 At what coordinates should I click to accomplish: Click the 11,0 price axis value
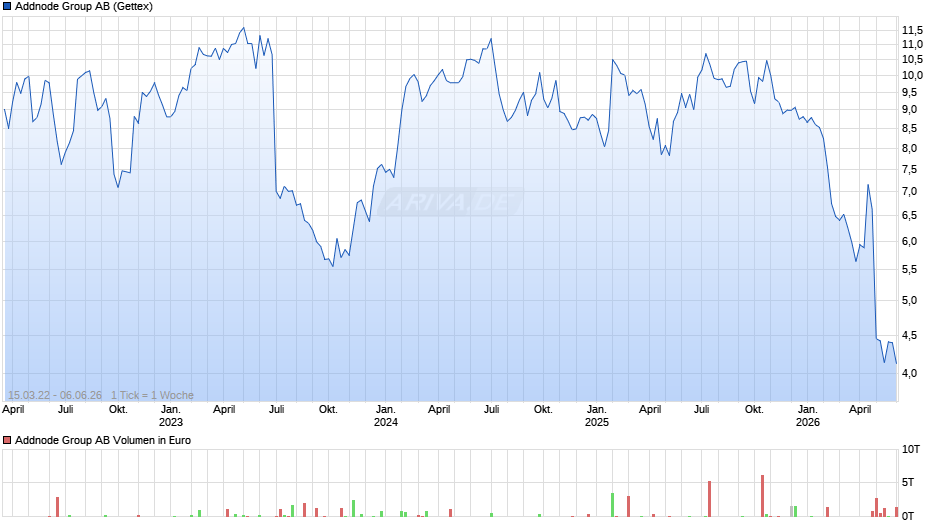(x=912, y=44)
